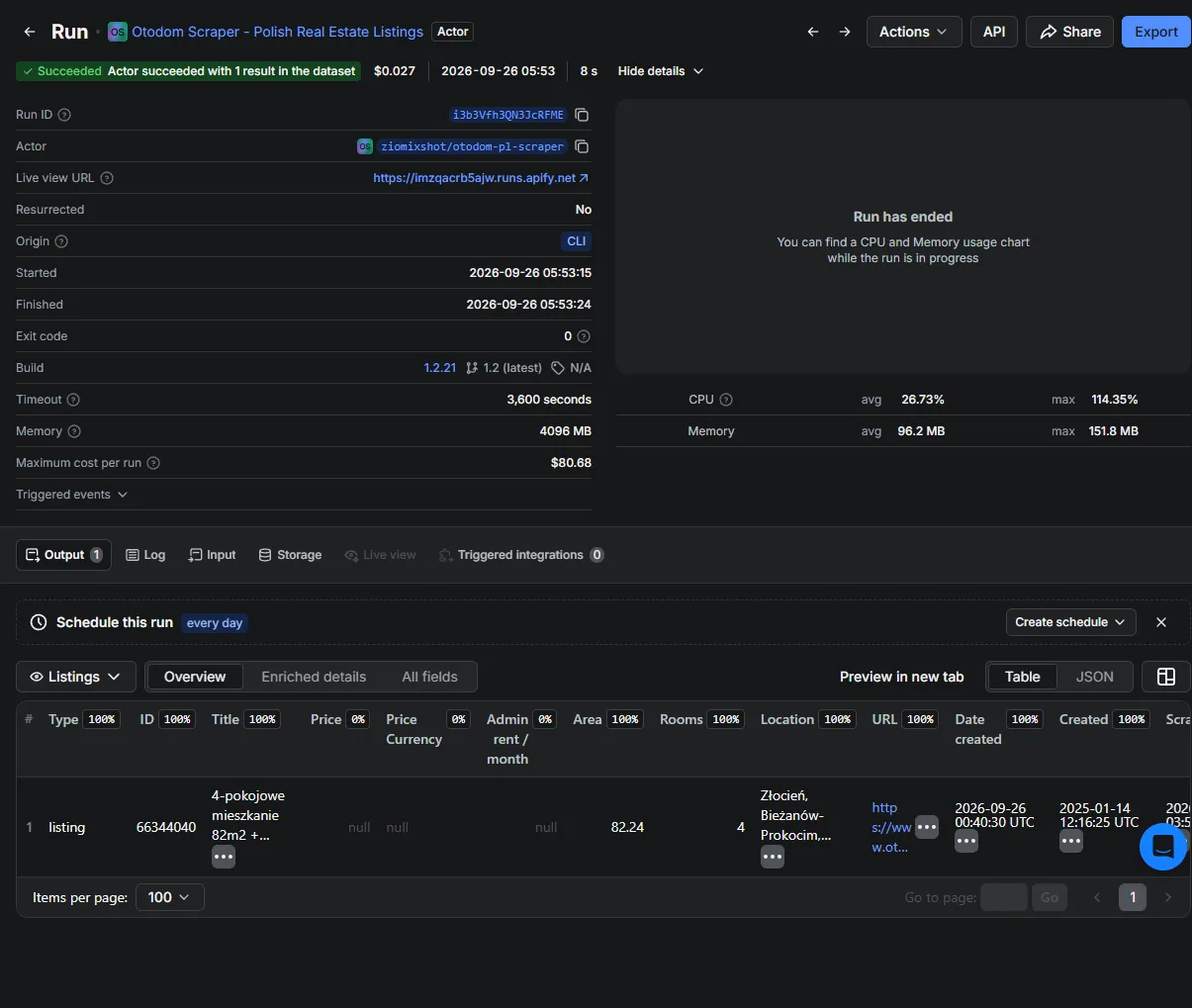Viewport: 1192px width, 1008px height.
Task: Copy the Actor name to clipboard
Action: (x=582, y=146)
